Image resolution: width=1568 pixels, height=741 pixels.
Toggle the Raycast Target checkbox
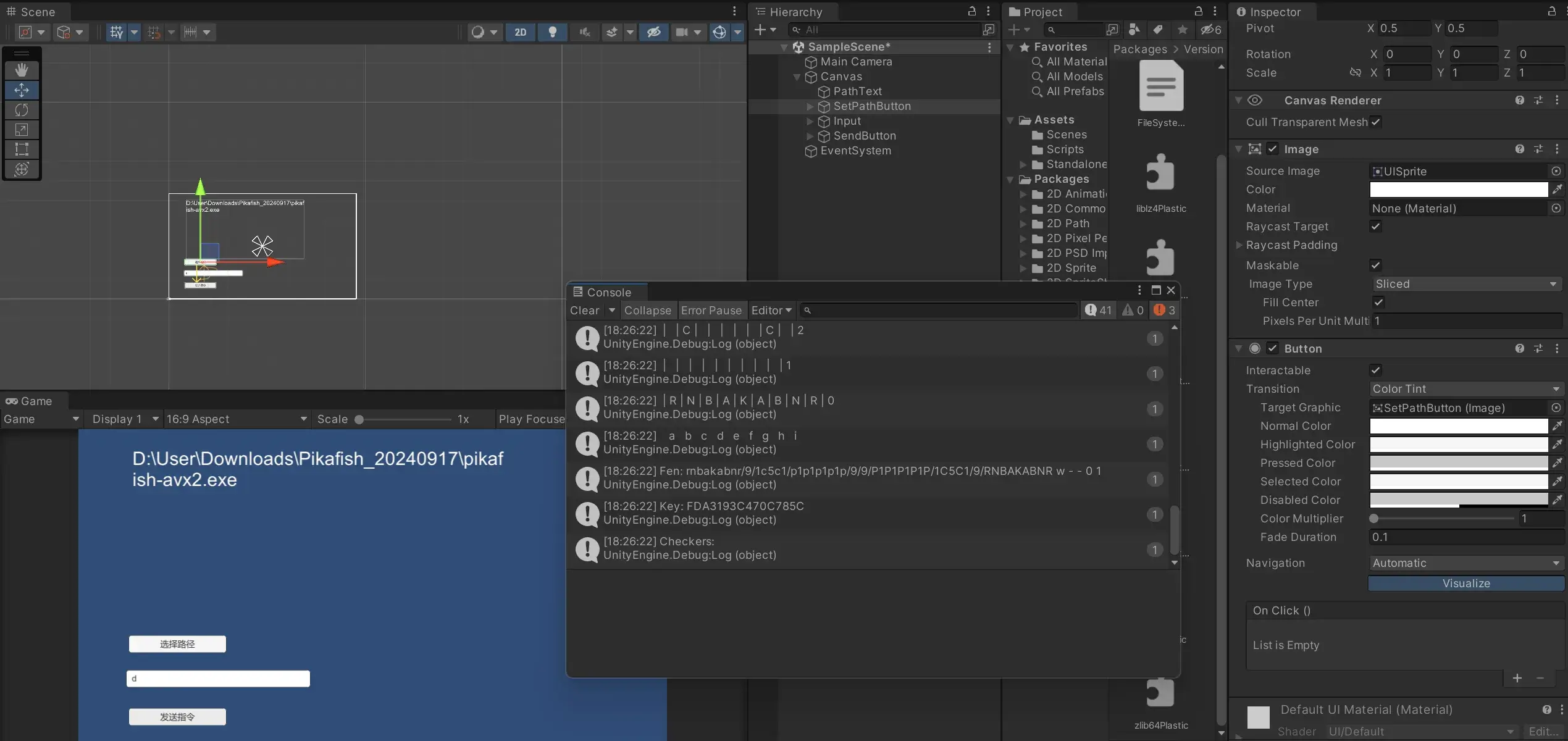point(1375,227)
